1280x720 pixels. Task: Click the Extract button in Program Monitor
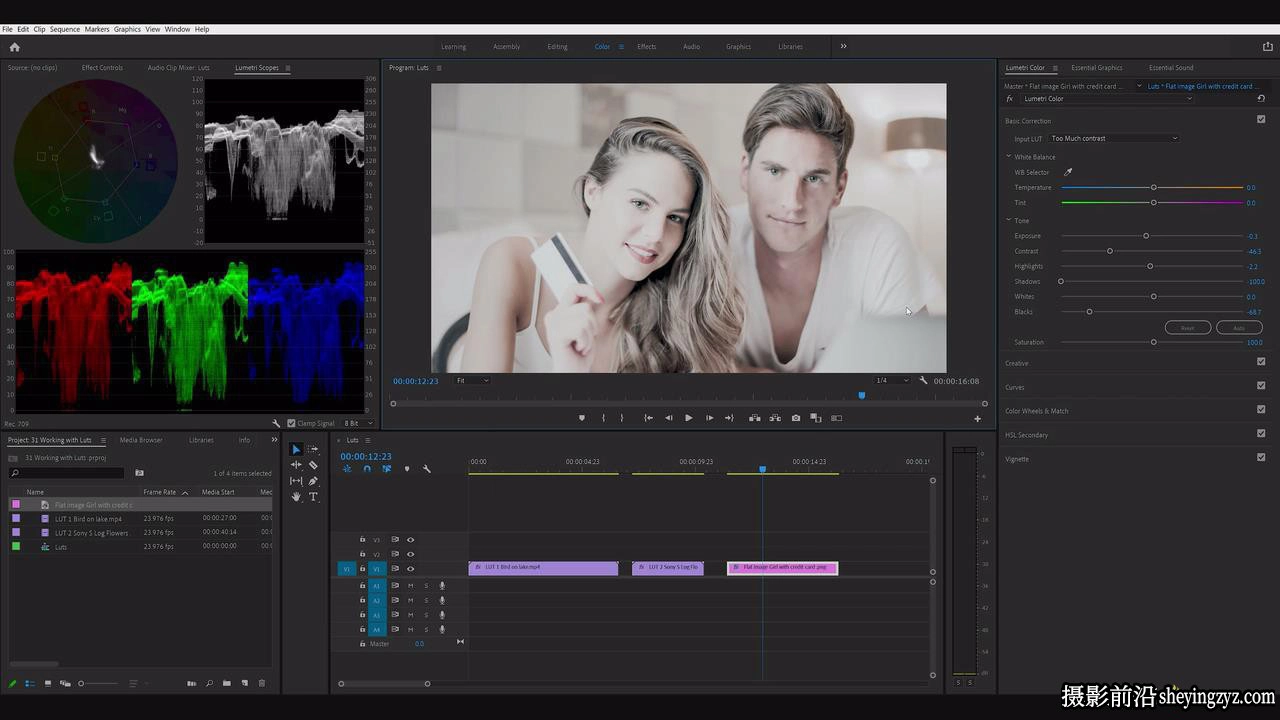click(x=775, y=418)
